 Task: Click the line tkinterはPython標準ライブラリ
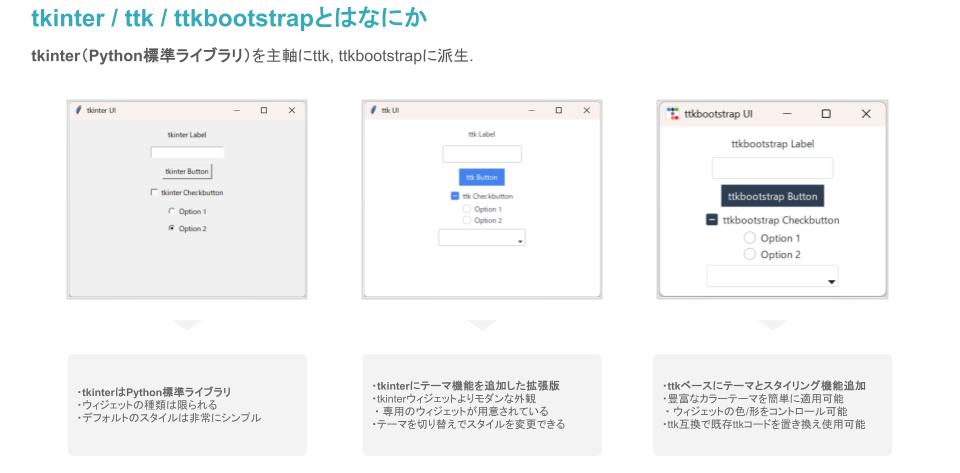click(x=155, y=392)
